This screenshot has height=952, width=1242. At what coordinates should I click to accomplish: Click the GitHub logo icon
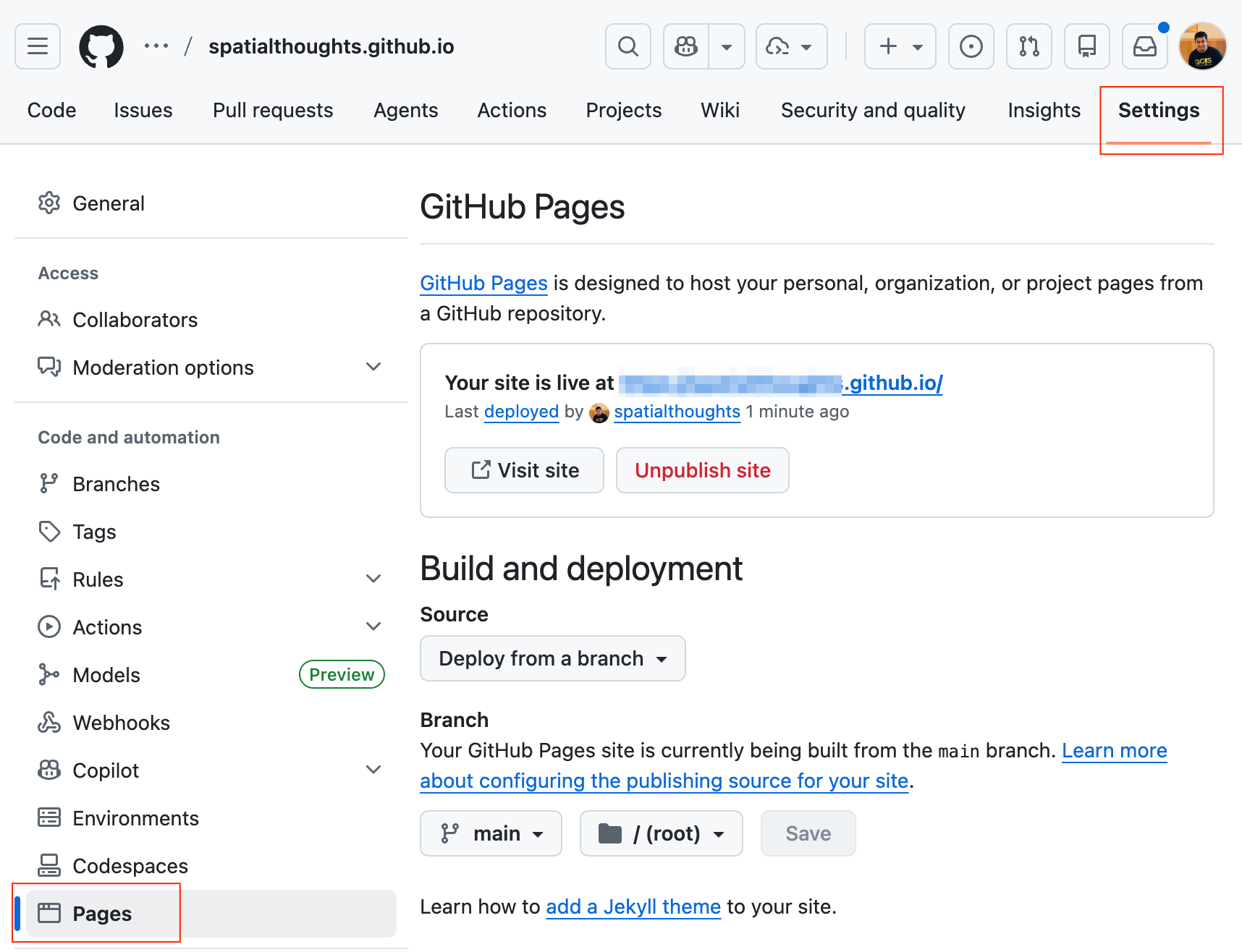(101, 46)
